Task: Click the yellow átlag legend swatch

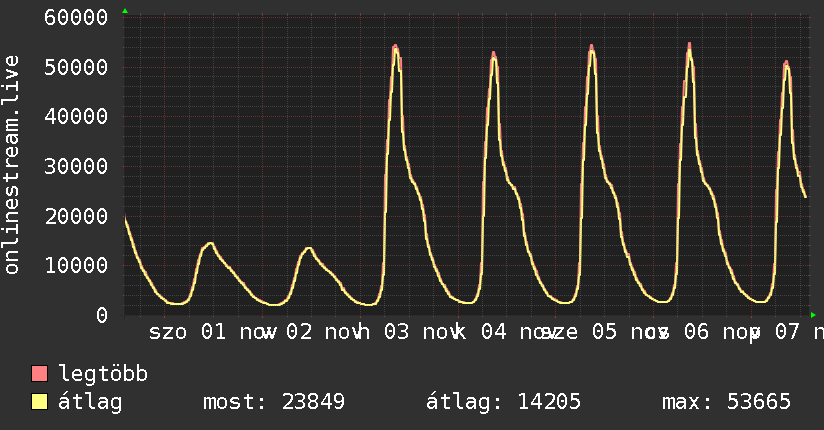Action: pyautogui.click(x=39, y=402)
